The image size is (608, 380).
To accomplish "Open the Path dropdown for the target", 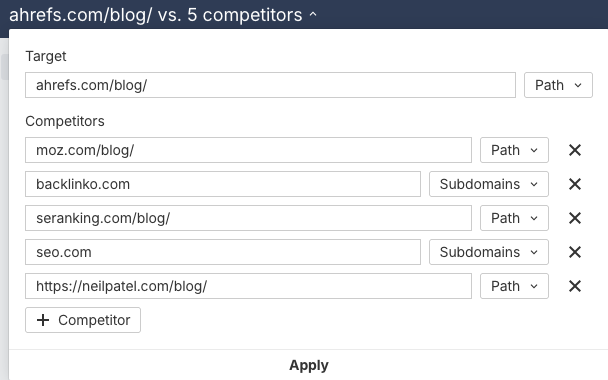I will pos(558,85).
